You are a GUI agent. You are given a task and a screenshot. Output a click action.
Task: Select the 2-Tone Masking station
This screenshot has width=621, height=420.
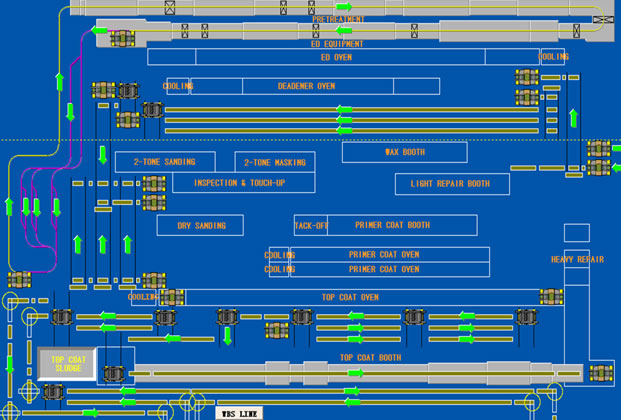point(275,161)
